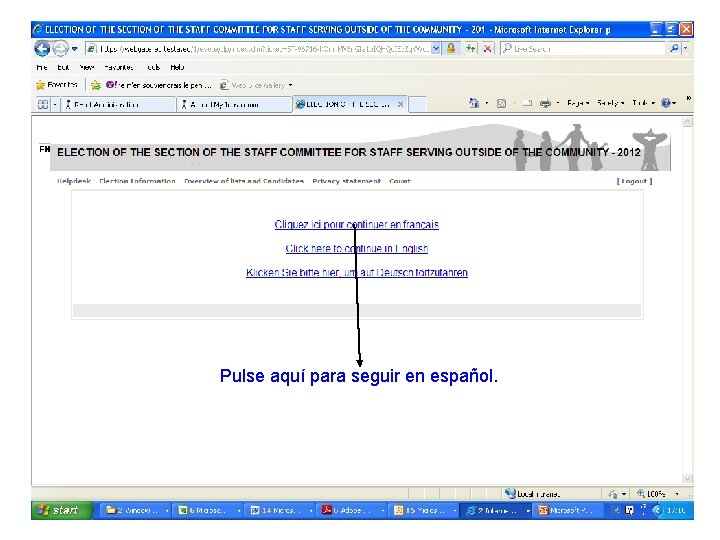Screen dimensions: 720x540
Task: Click the Home icon in command bar
Action: (474, 103)
